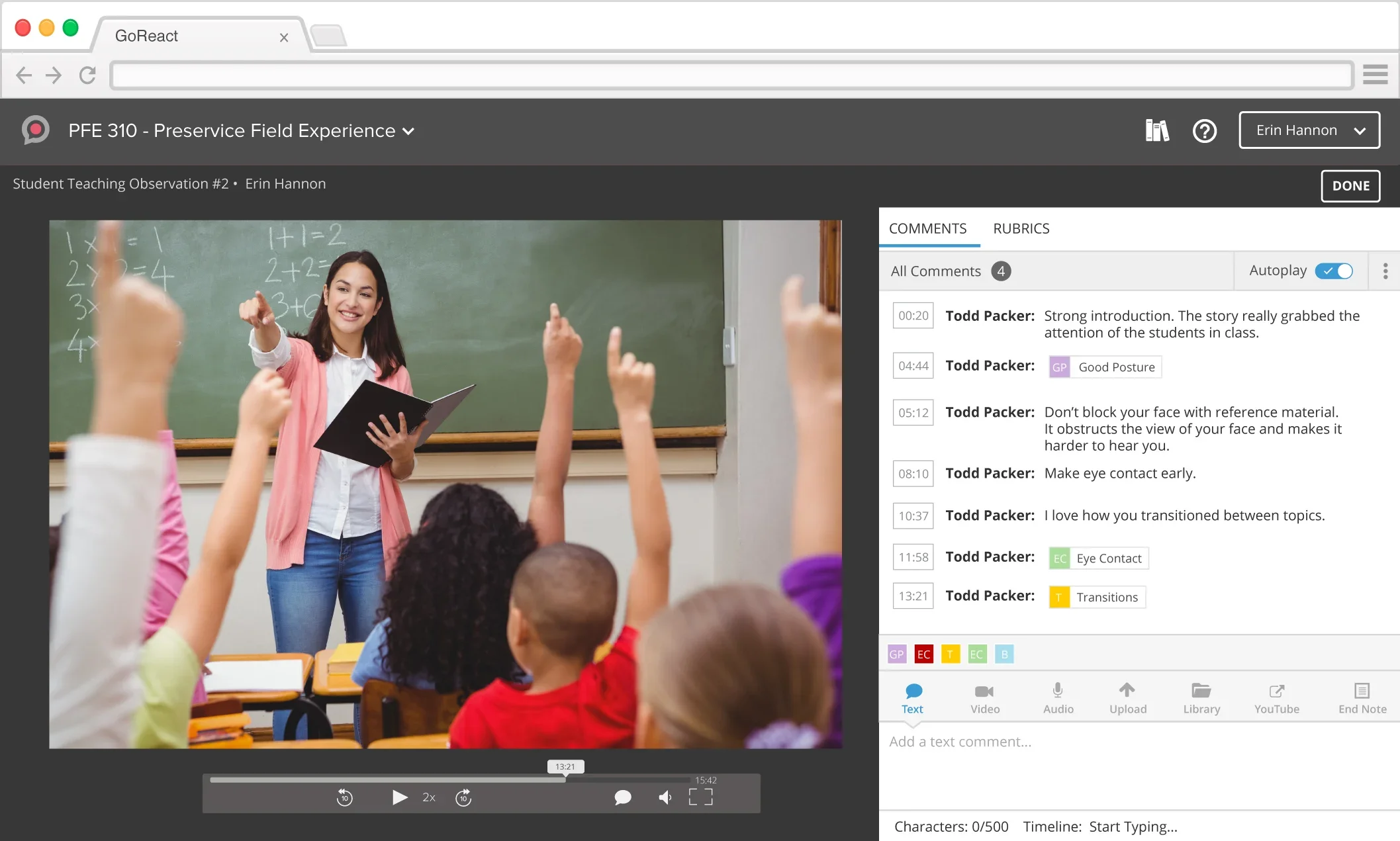
Task: Click the forward 10 seconds icon
Action: click(x=463, y=797)
